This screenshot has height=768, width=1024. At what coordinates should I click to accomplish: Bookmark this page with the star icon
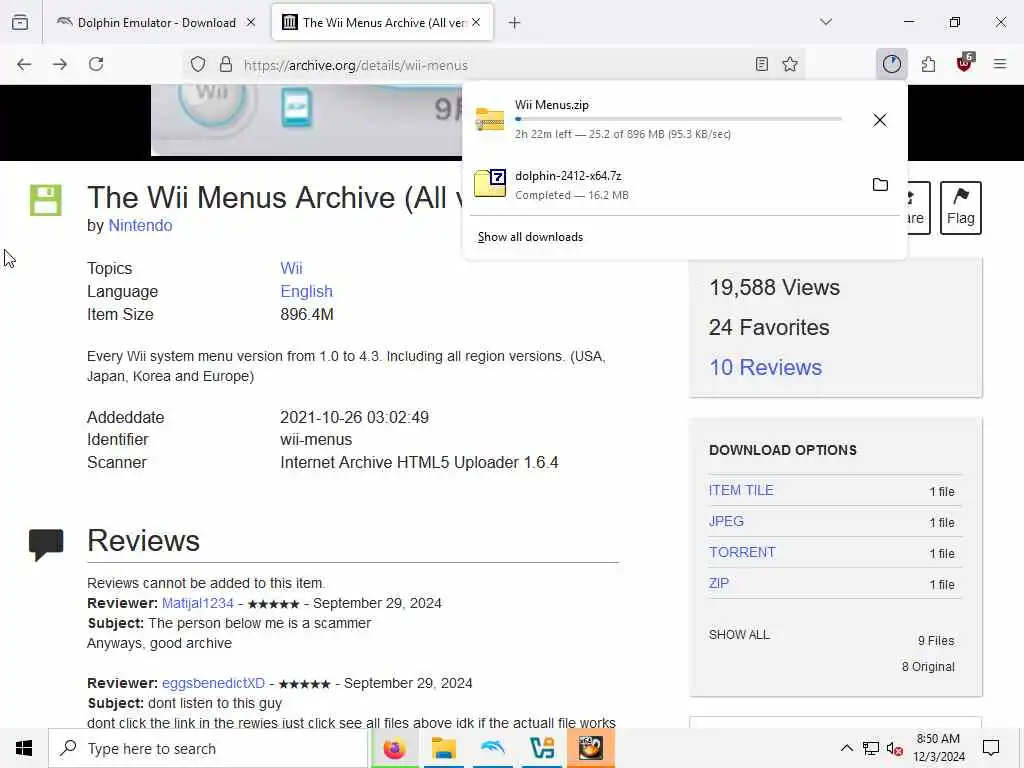click(x=790, y=65)
